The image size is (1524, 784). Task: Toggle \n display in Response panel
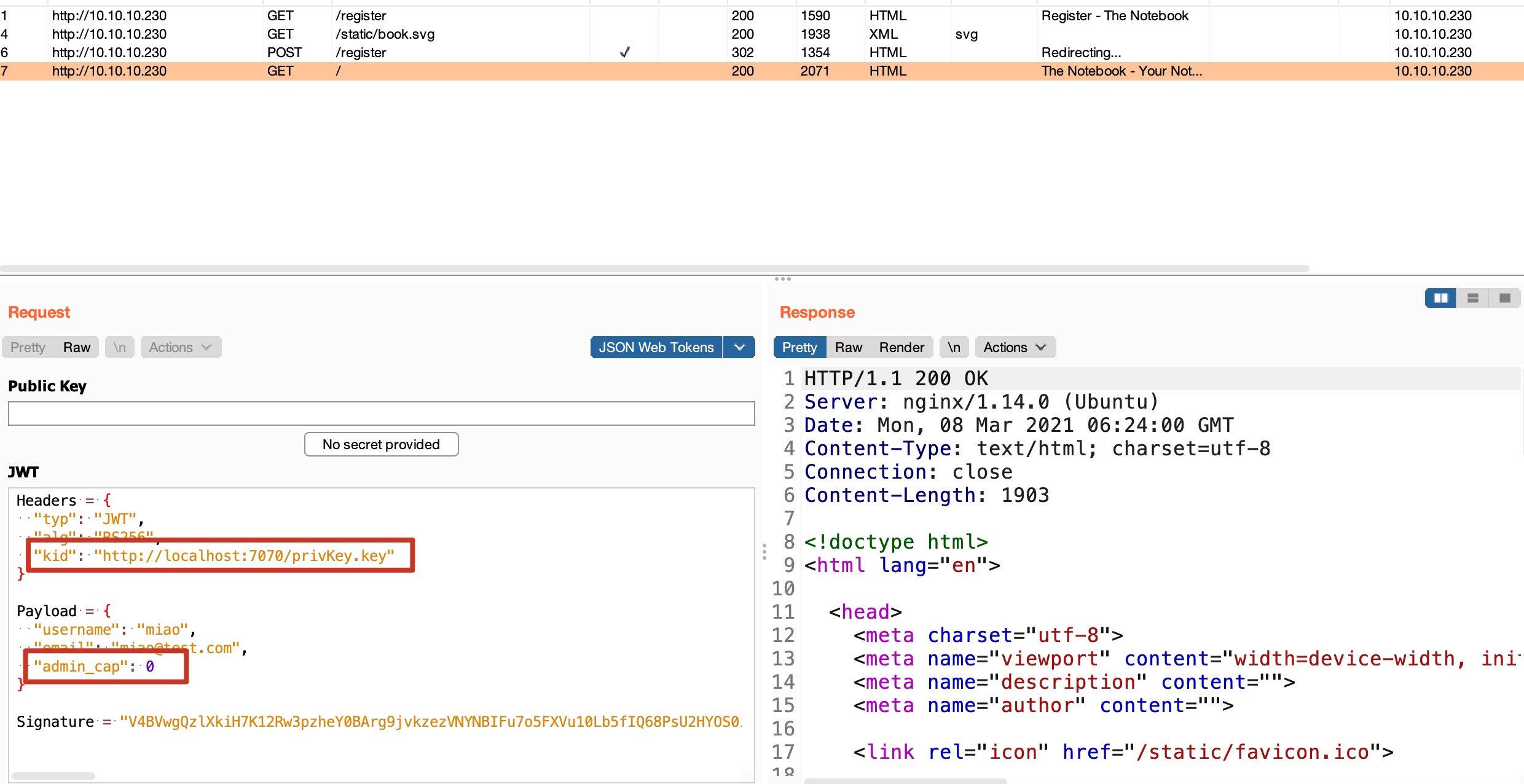pos(954,347)
